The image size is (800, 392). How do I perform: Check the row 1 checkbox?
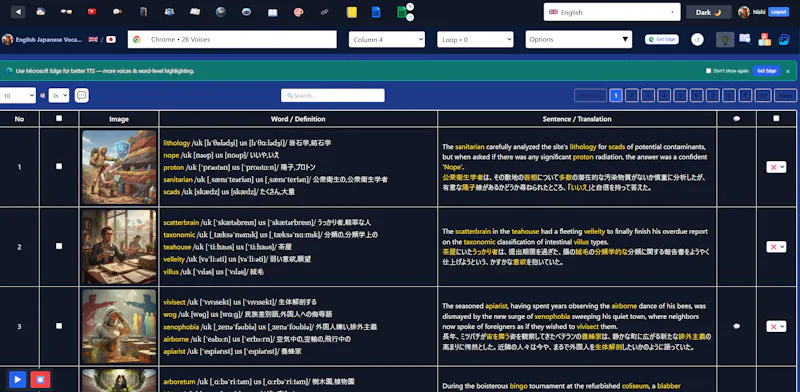point(59,166)
